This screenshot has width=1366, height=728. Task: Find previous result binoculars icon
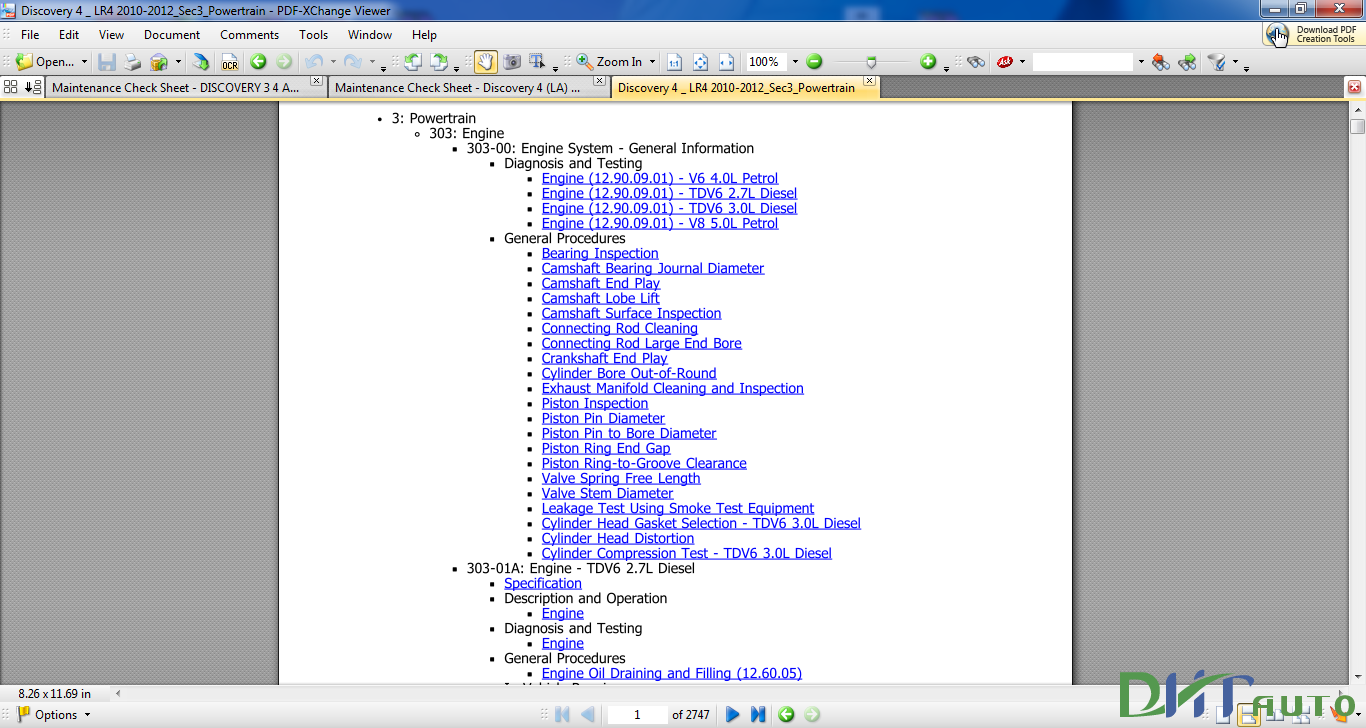point(1160,62)
